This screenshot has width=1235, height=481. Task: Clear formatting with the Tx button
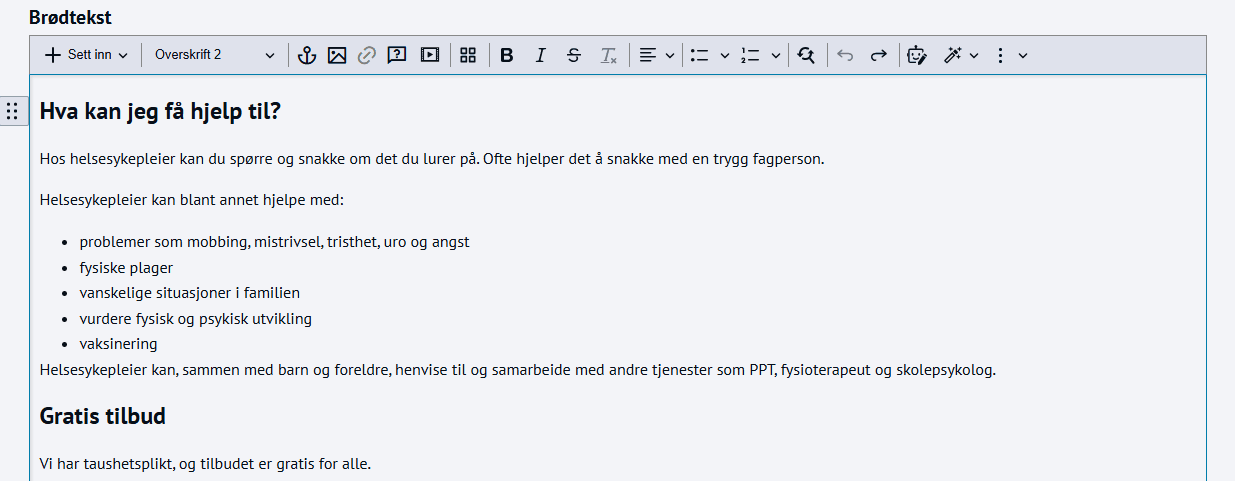608,55
